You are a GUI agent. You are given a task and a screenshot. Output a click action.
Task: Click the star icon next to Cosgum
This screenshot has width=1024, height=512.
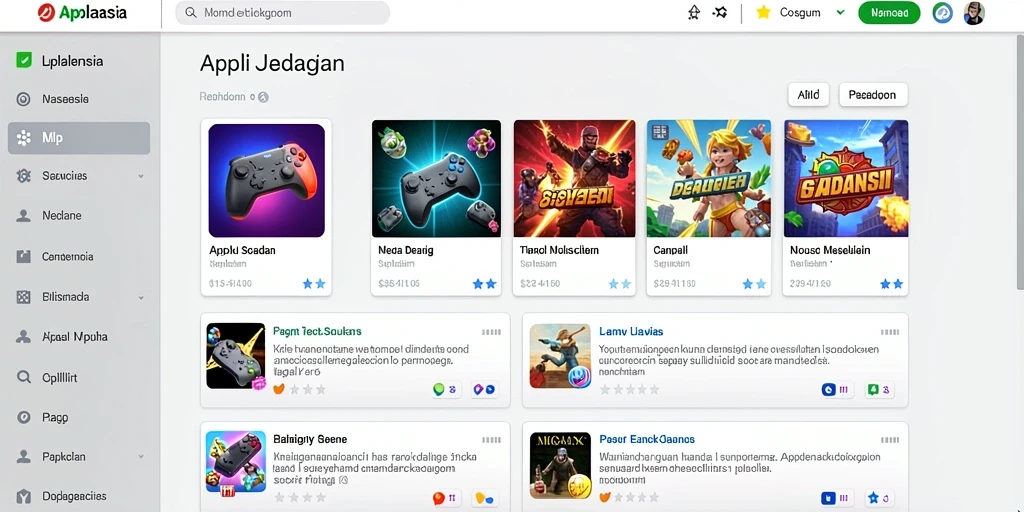click(x=763, y=12)
